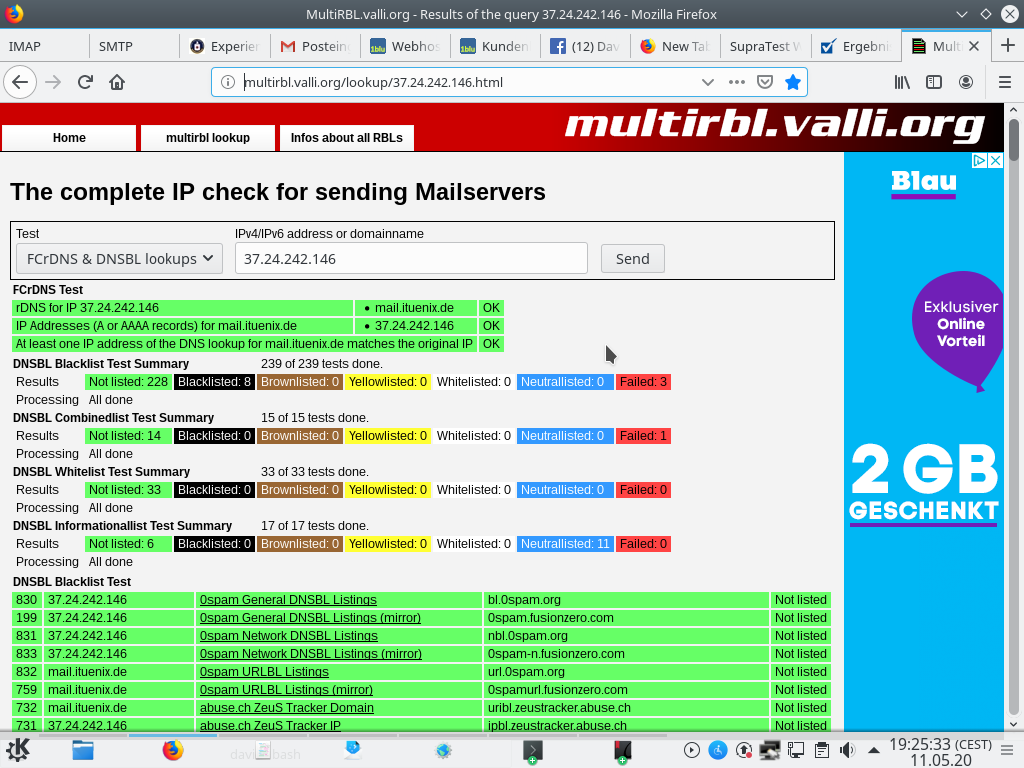
Task: Open the Test type dropdown
Action: (x=119, y=258)
